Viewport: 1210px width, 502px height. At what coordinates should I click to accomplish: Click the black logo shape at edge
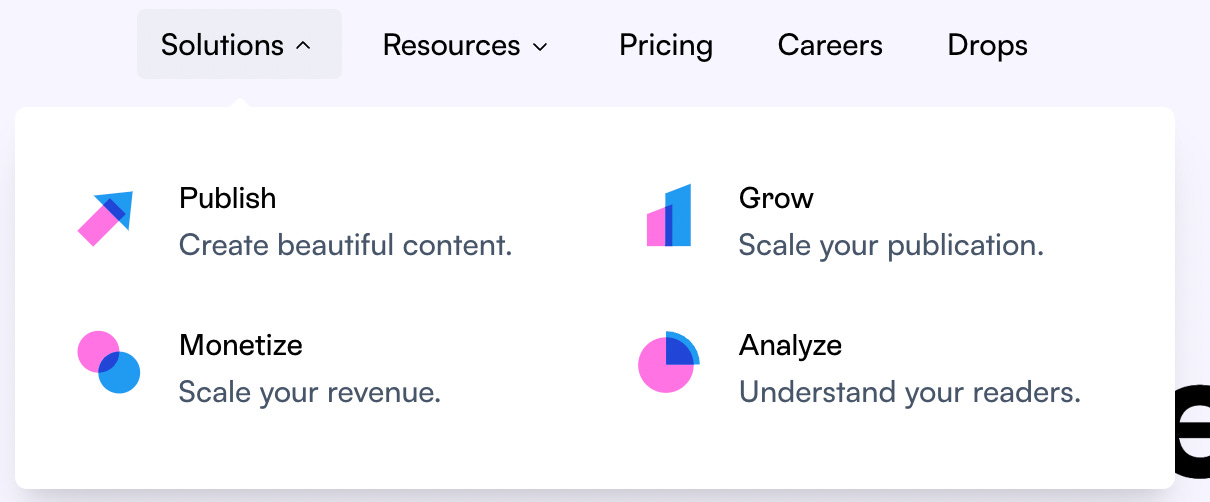click(x=1192, y=429)
